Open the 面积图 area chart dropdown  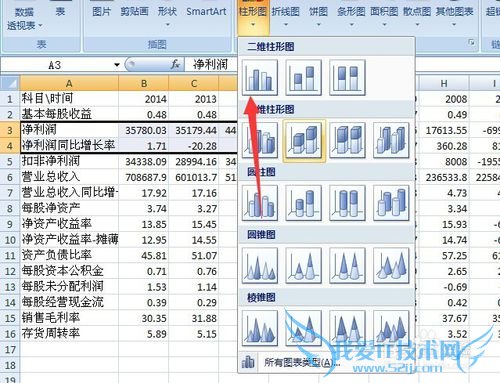384,16
